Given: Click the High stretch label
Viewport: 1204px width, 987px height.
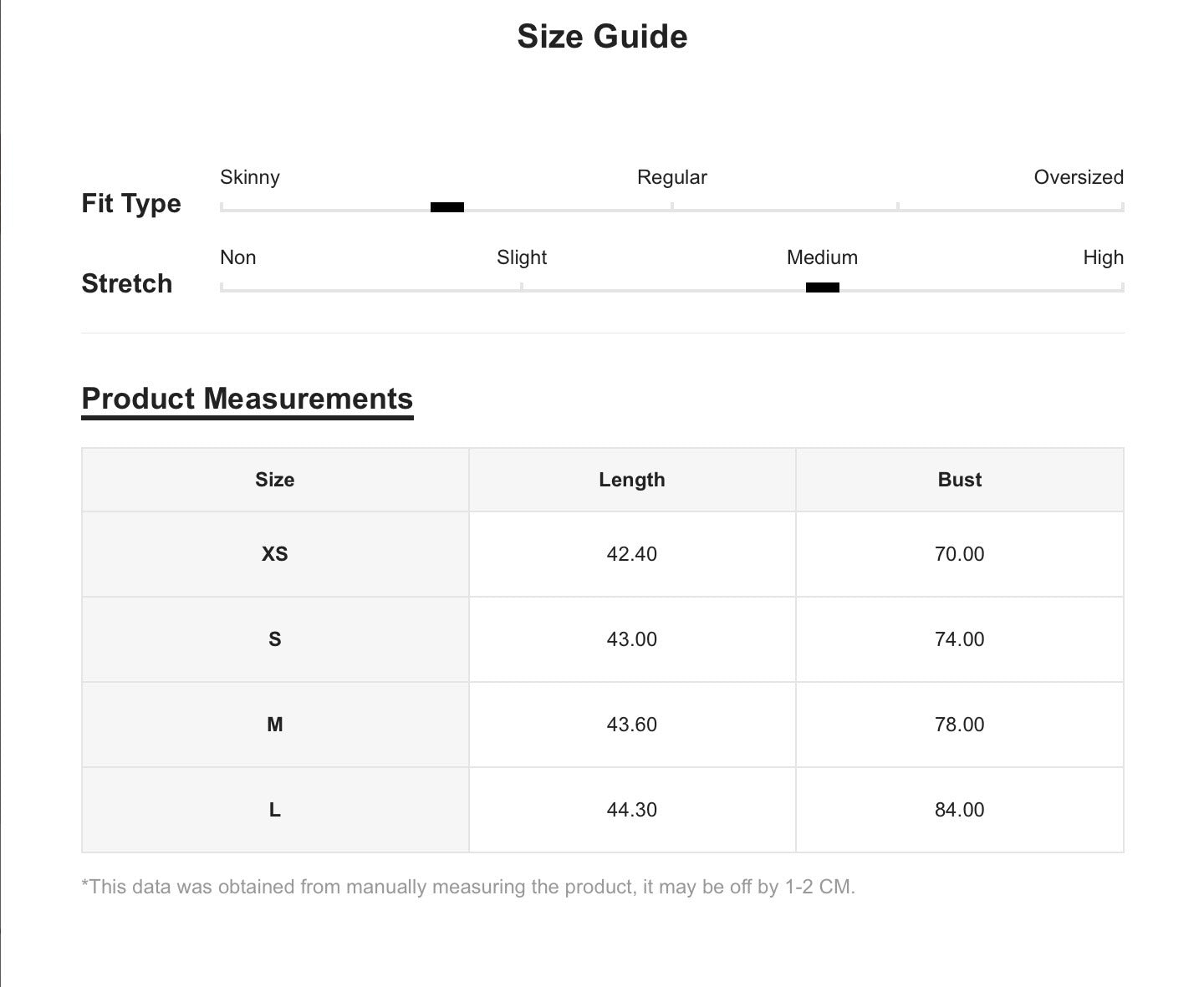Looking at the screenshot, I should tap(1103, 257).
